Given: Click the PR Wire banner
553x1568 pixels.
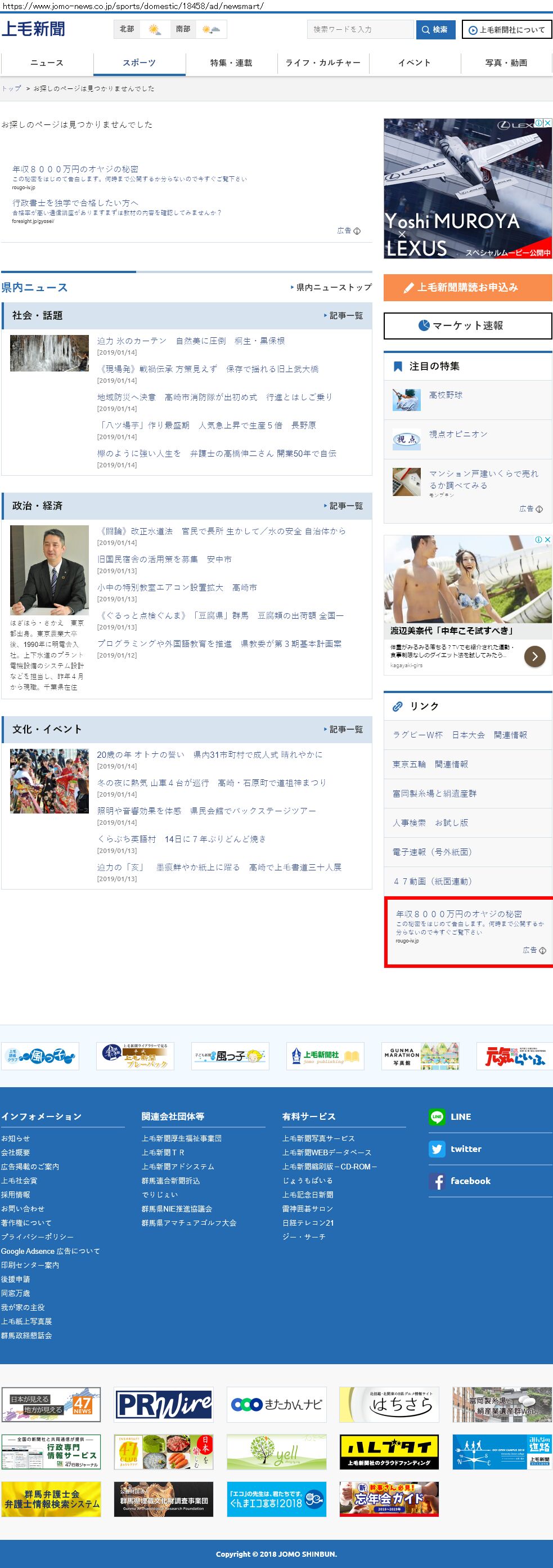Looking at the screenshot, I should 164,1404.
